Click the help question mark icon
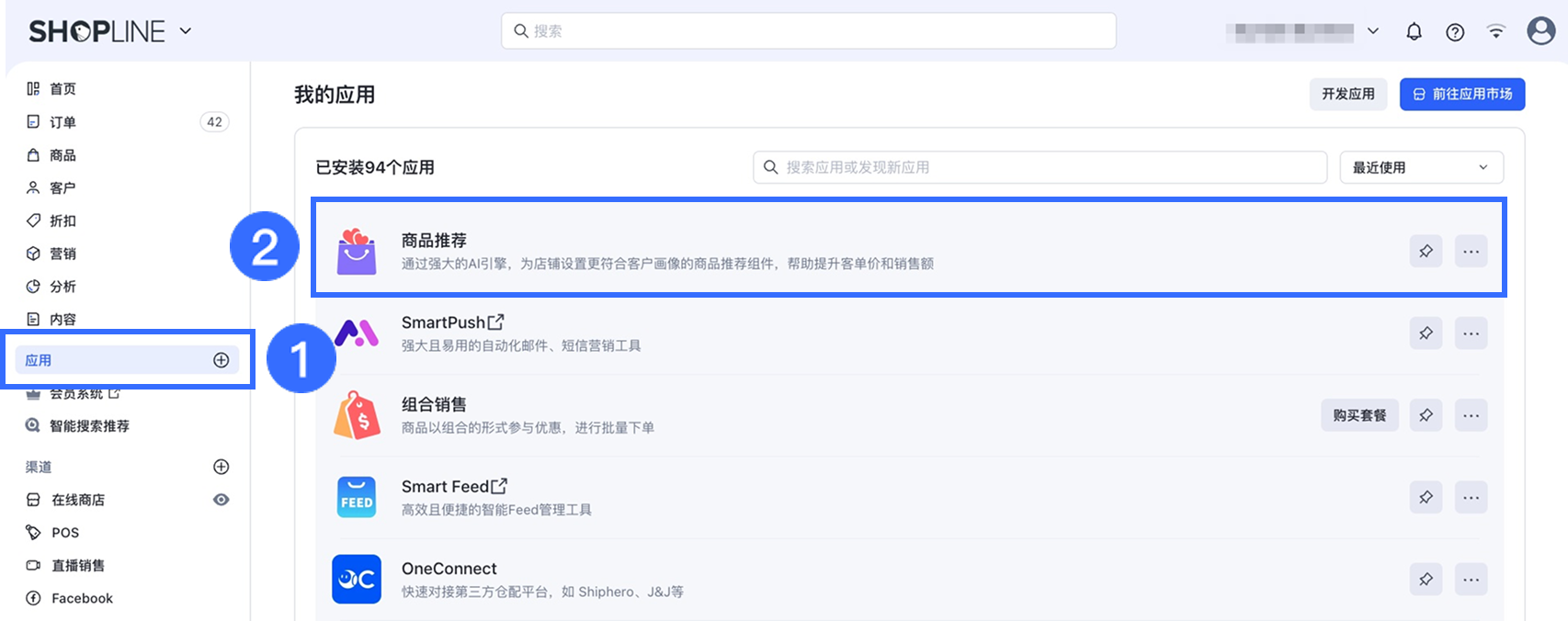1568x621 pixels. pyautogui.click(x=1455, y=32)
